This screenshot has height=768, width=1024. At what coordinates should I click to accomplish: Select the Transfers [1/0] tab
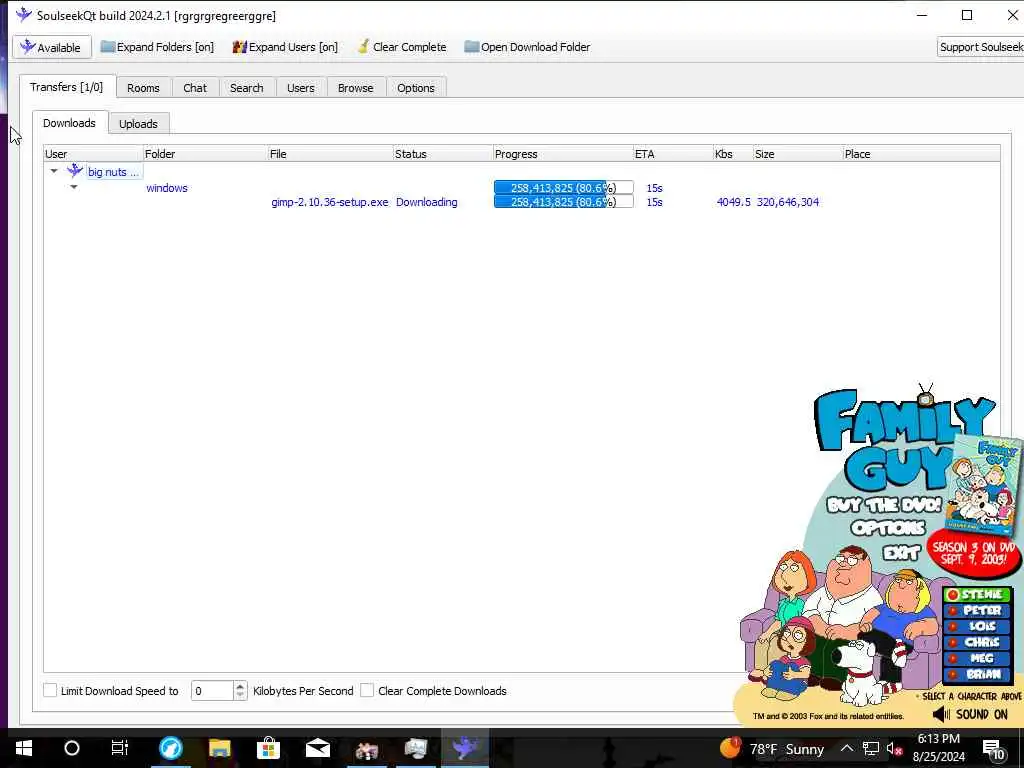click(67, 87)
